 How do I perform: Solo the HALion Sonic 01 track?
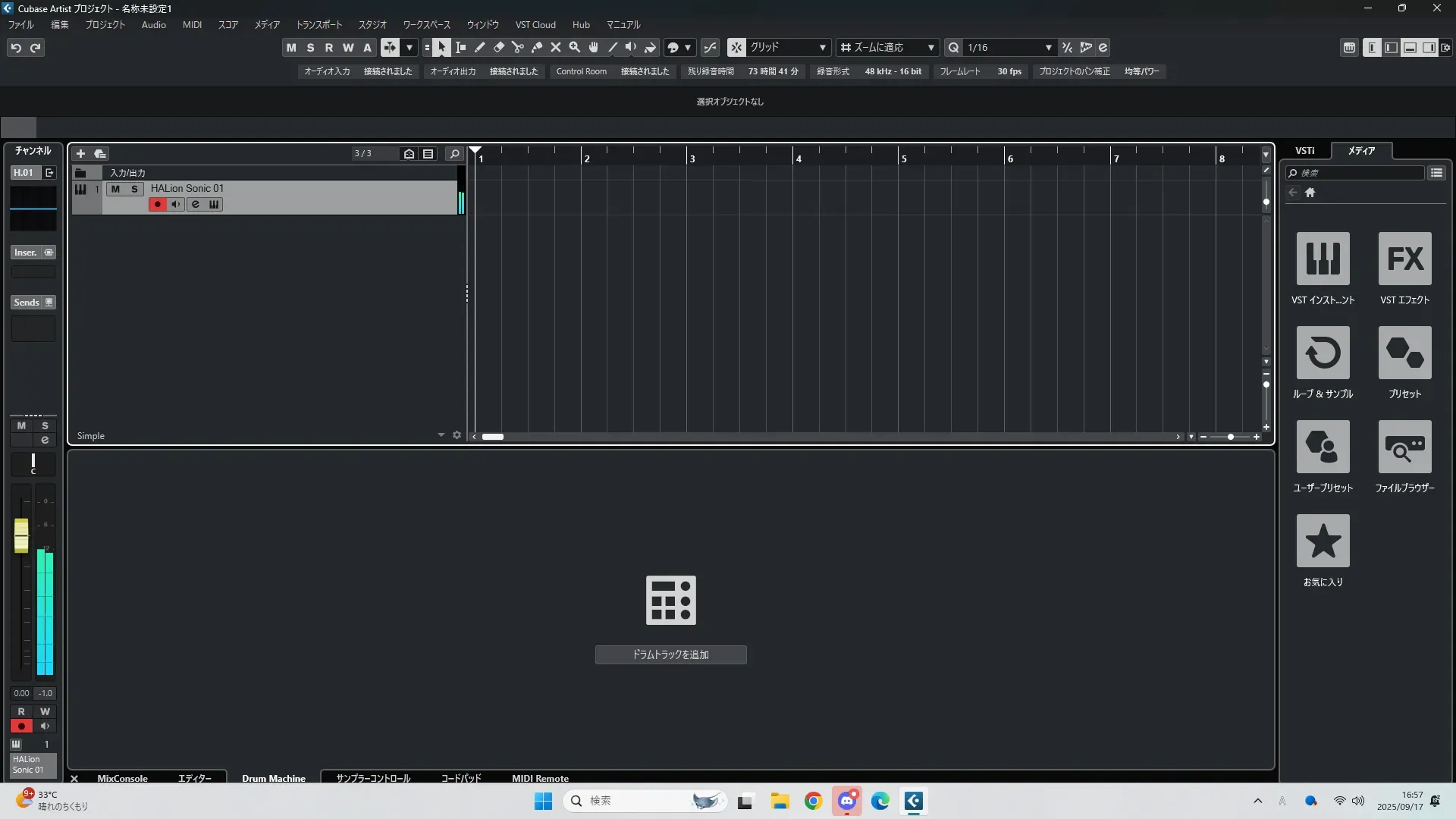pos(134,189)
